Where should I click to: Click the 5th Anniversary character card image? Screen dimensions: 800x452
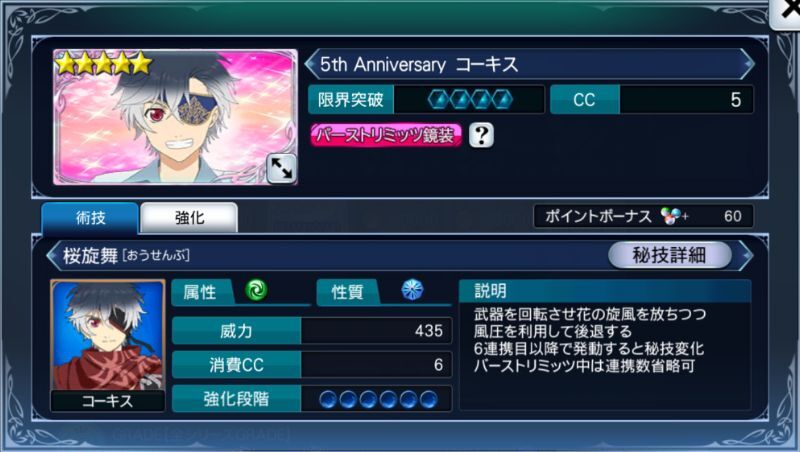click(x=176, y=117)
